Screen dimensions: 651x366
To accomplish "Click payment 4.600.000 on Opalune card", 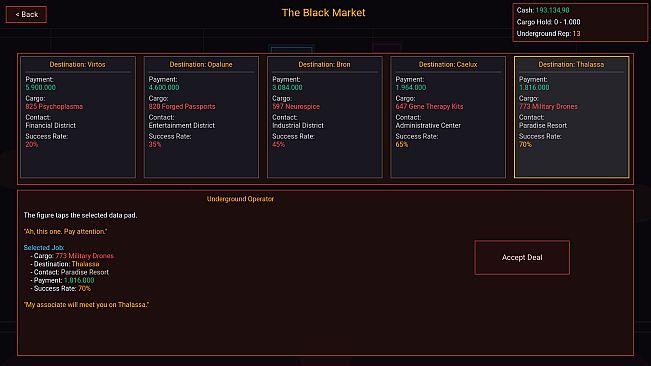I will pos(164,88).
